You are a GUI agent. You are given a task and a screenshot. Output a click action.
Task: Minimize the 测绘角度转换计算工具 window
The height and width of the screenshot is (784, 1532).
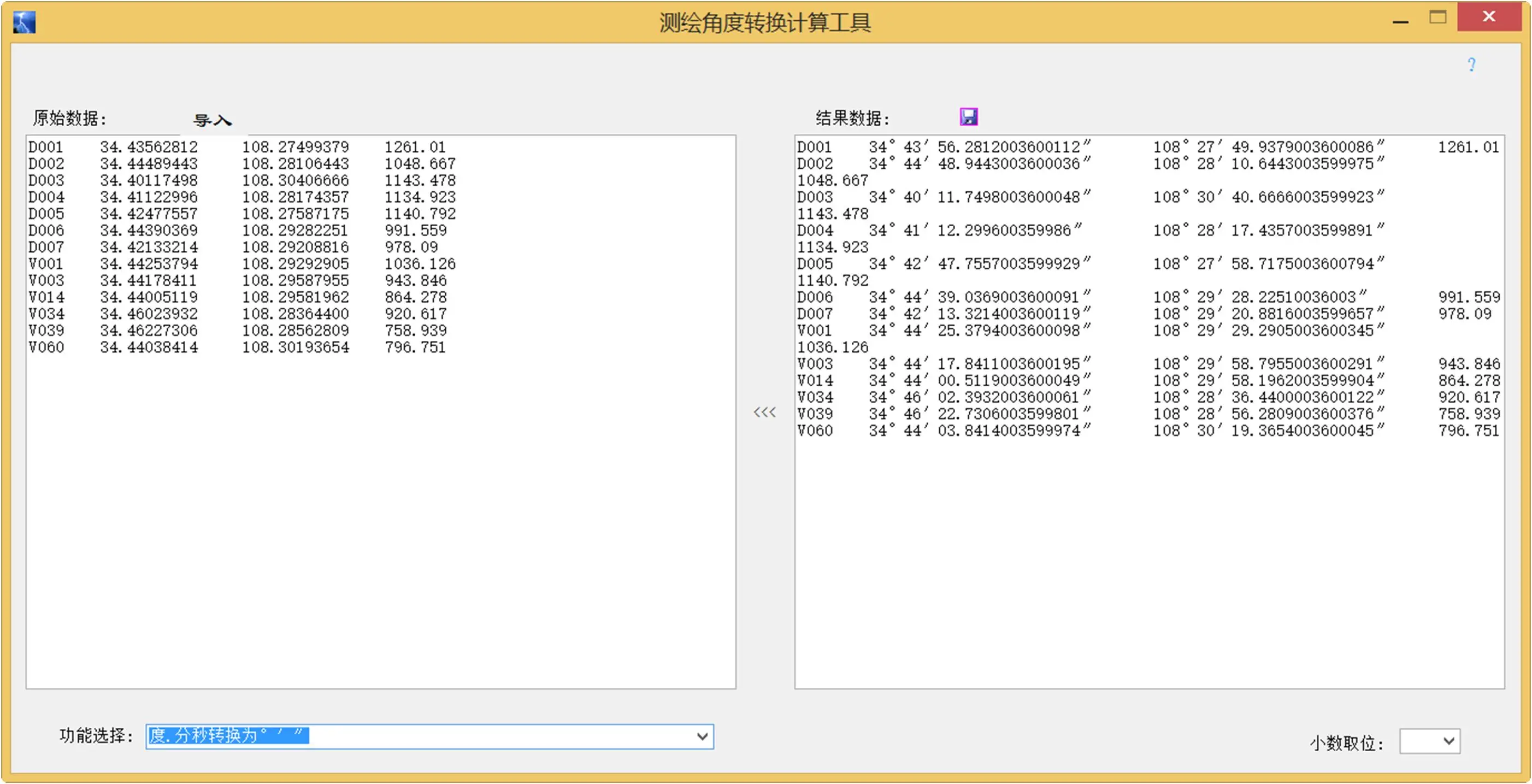[x=1400, y=21]
